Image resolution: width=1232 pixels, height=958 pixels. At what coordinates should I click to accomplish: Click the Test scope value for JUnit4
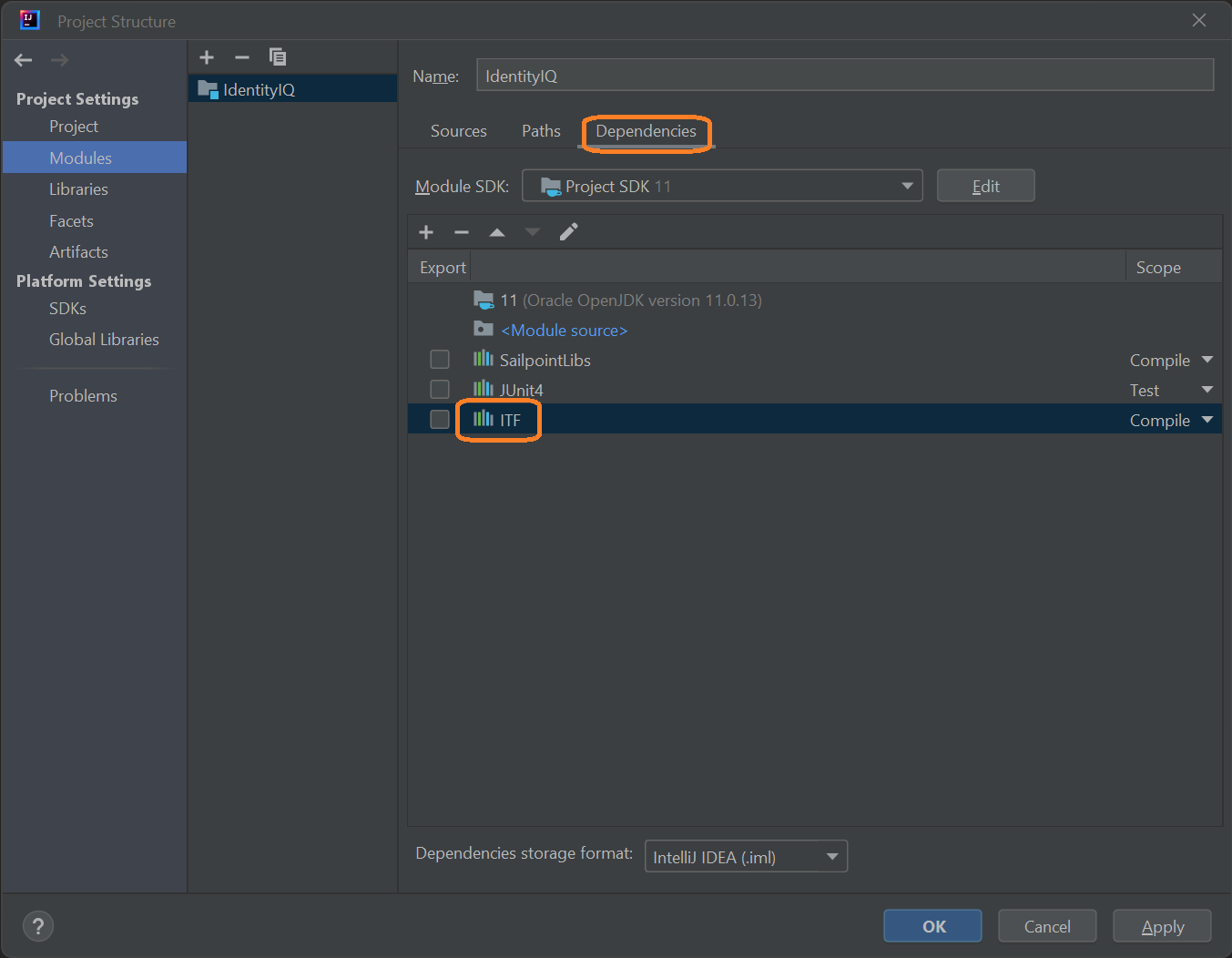coord(1145,391)
